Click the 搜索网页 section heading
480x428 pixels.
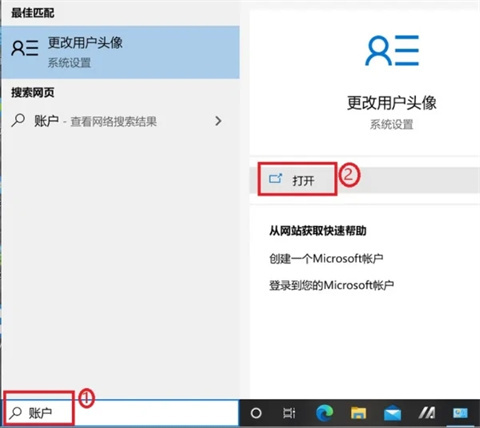click(33, 92)
